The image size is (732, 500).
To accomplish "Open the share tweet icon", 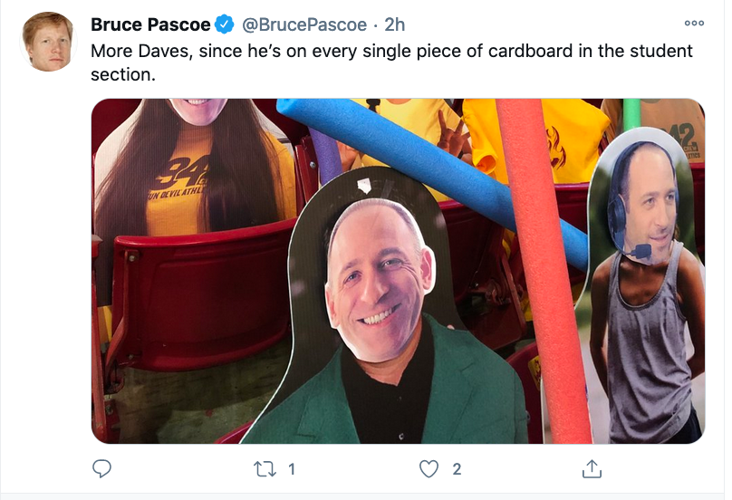I will pos(591,469).
